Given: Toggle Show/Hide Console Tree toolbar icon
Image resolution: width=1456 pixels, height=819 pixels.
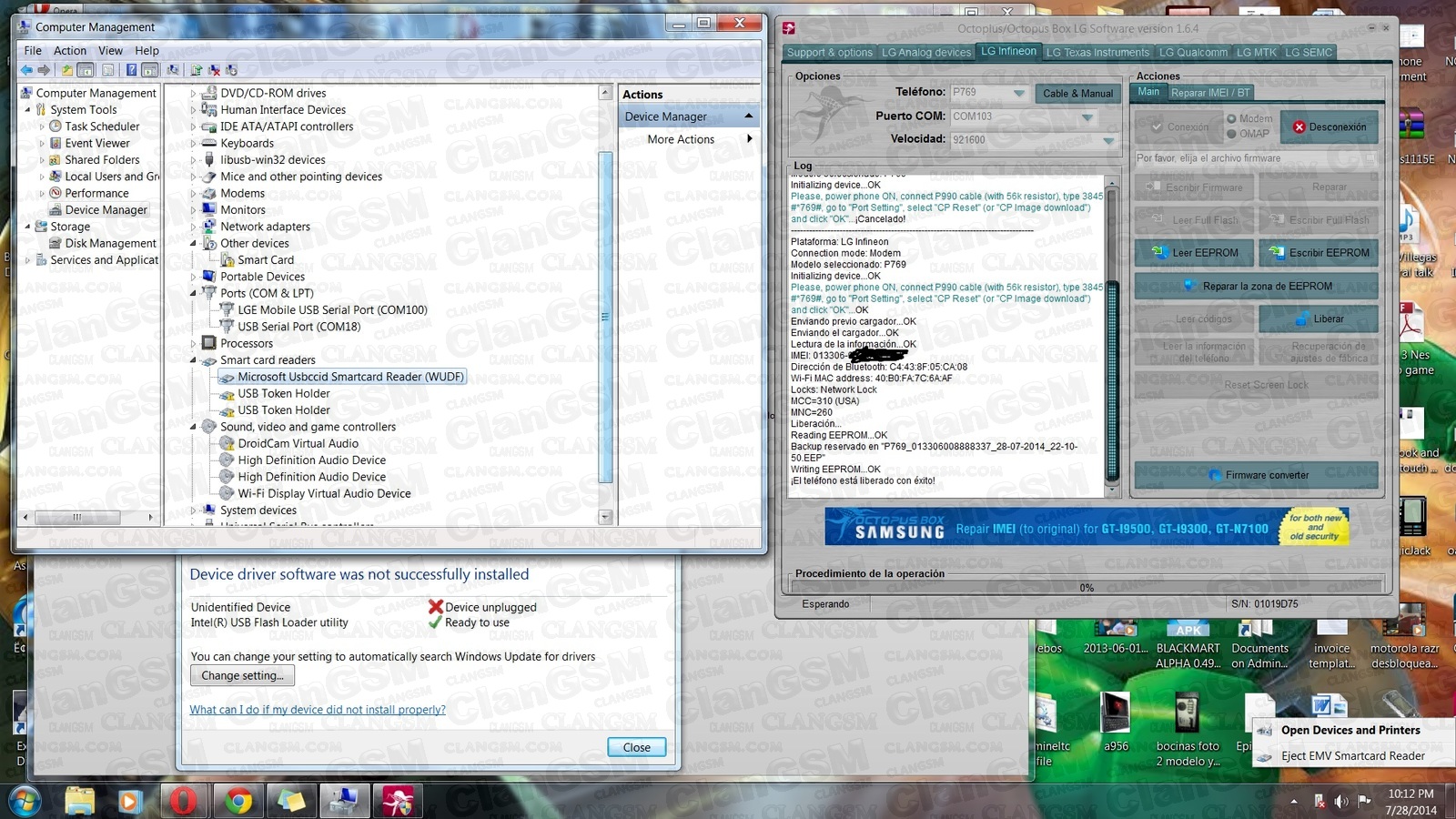Looking at the screenshot, I should tap(86, 70).
